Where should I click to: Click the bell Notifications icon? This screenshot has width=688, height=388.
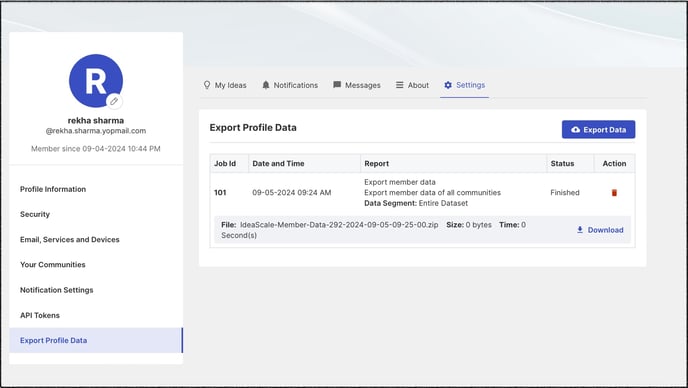[x=266, y=85]
